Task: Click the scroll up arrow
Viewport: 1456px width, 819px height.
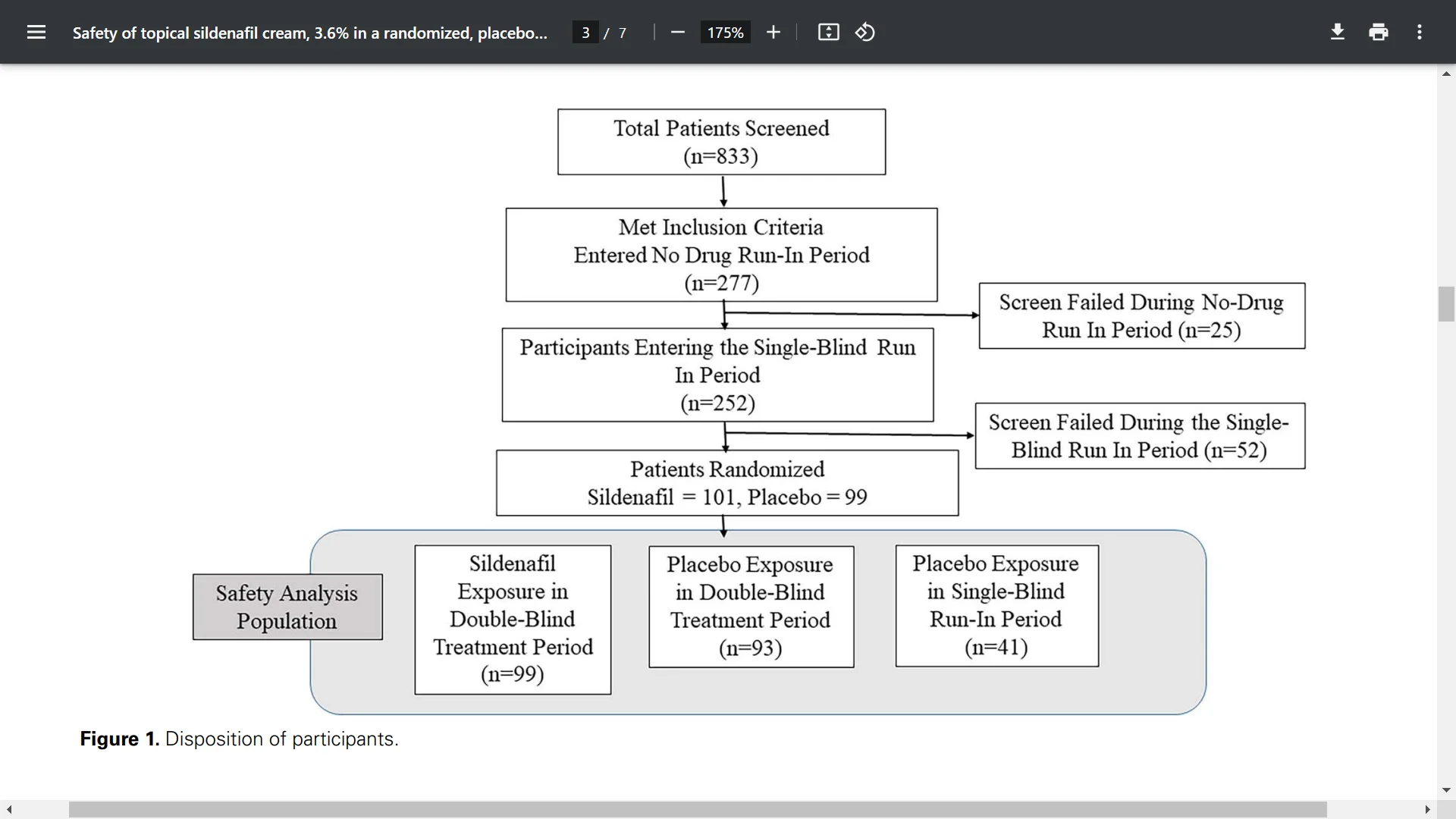Action: point(1446,74)
